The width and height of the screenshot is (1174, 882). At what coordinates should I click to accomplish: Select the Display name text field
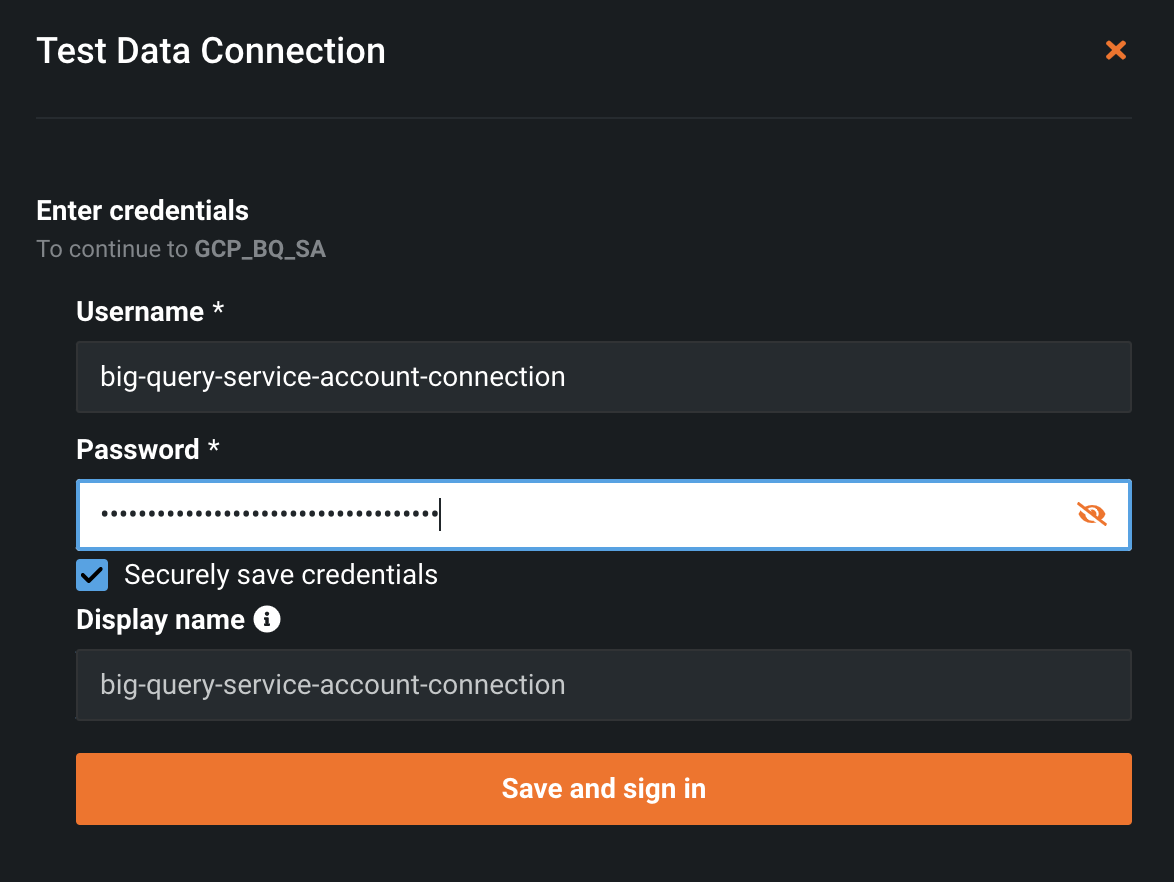pyautogui.click(x=603, y=685)
